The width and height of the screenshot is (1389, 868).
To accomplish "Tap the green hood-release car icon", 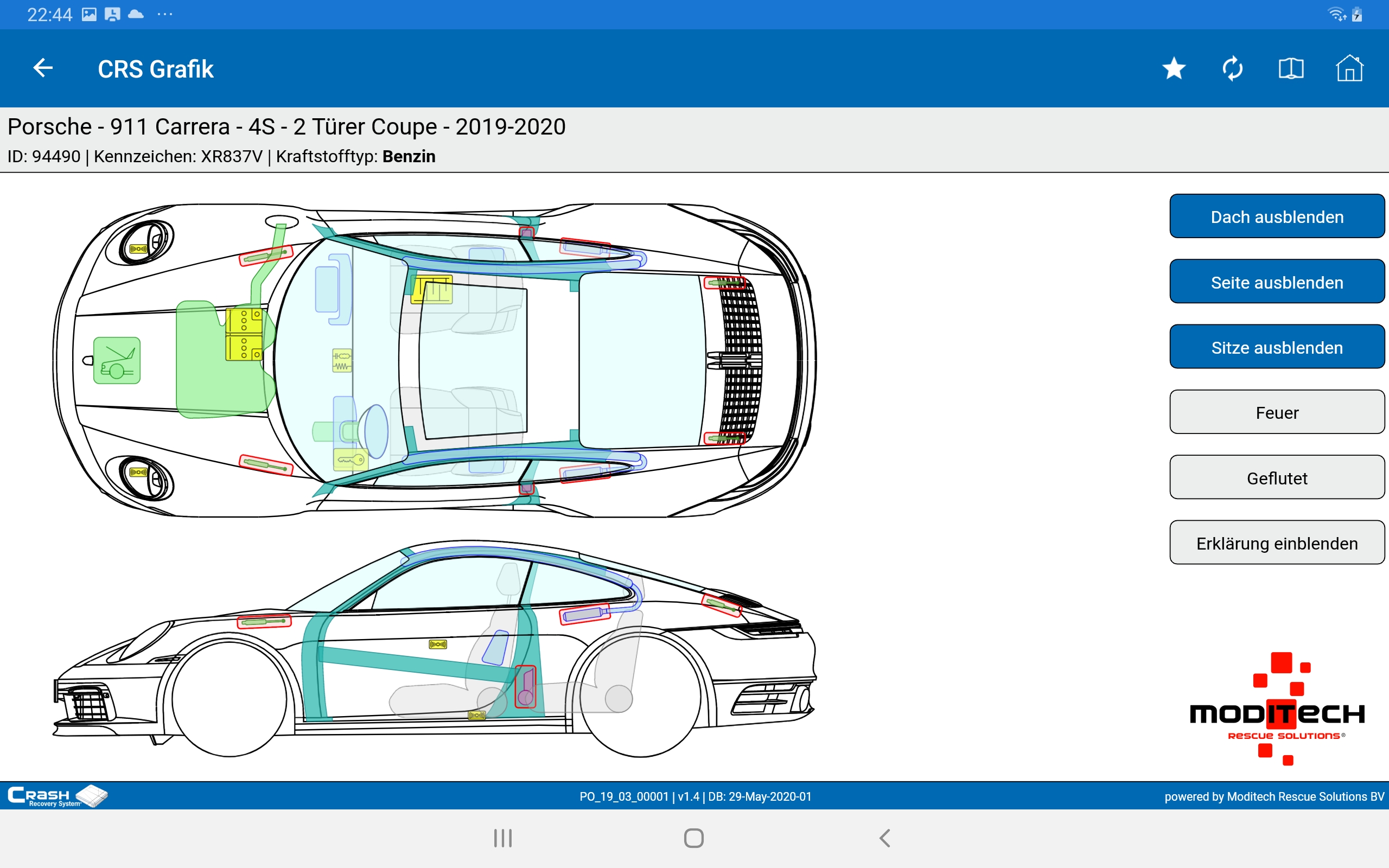I will point(117,361).
